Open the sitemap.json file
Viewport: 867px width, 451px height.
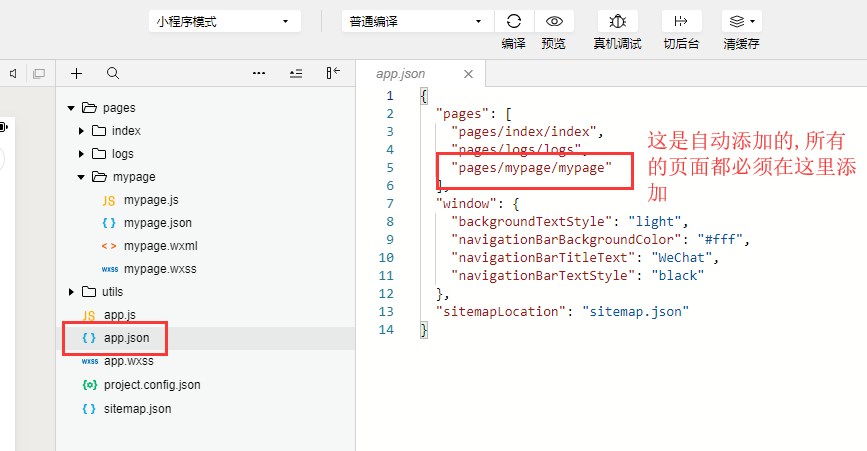click(137, 408)
